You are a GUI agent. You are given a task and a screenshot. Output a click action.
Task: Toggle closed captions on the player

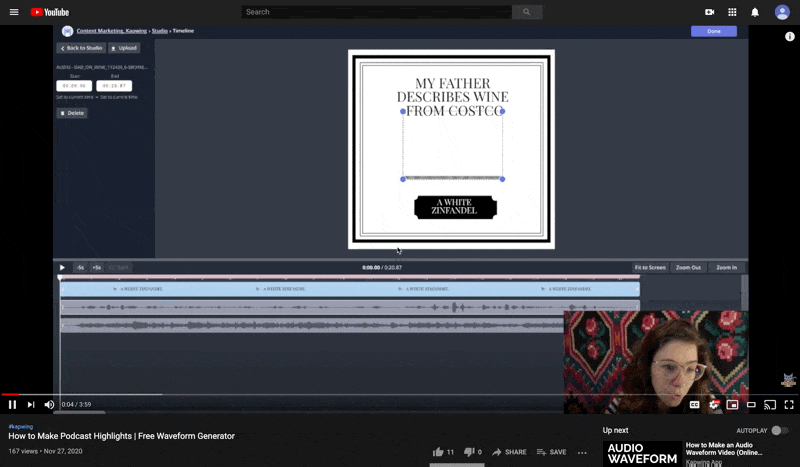click(694, 404)
